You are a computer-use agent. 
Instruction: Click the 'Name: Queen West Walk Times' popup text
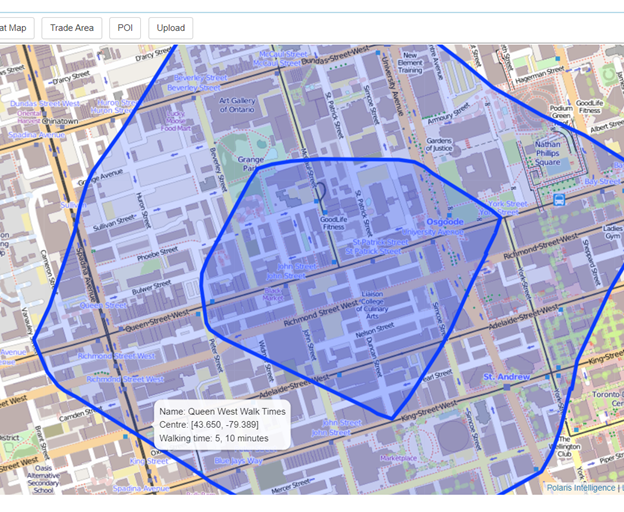(222, 412)
